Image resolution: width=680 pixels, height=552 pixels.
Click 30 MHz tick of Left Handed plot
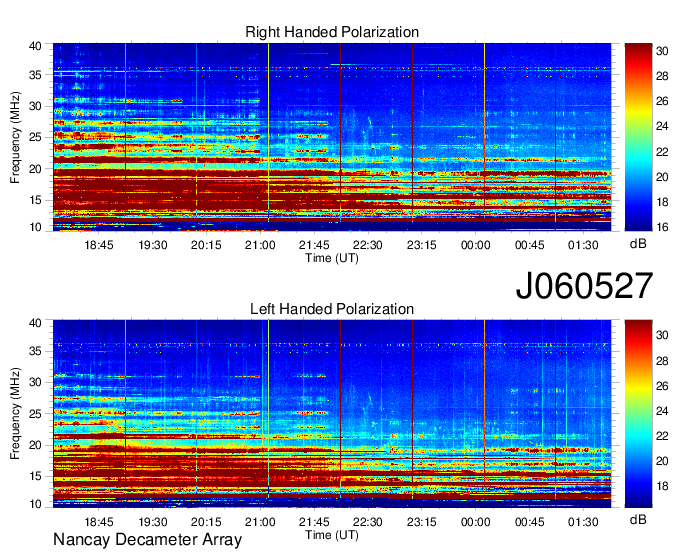coord(35,382)
